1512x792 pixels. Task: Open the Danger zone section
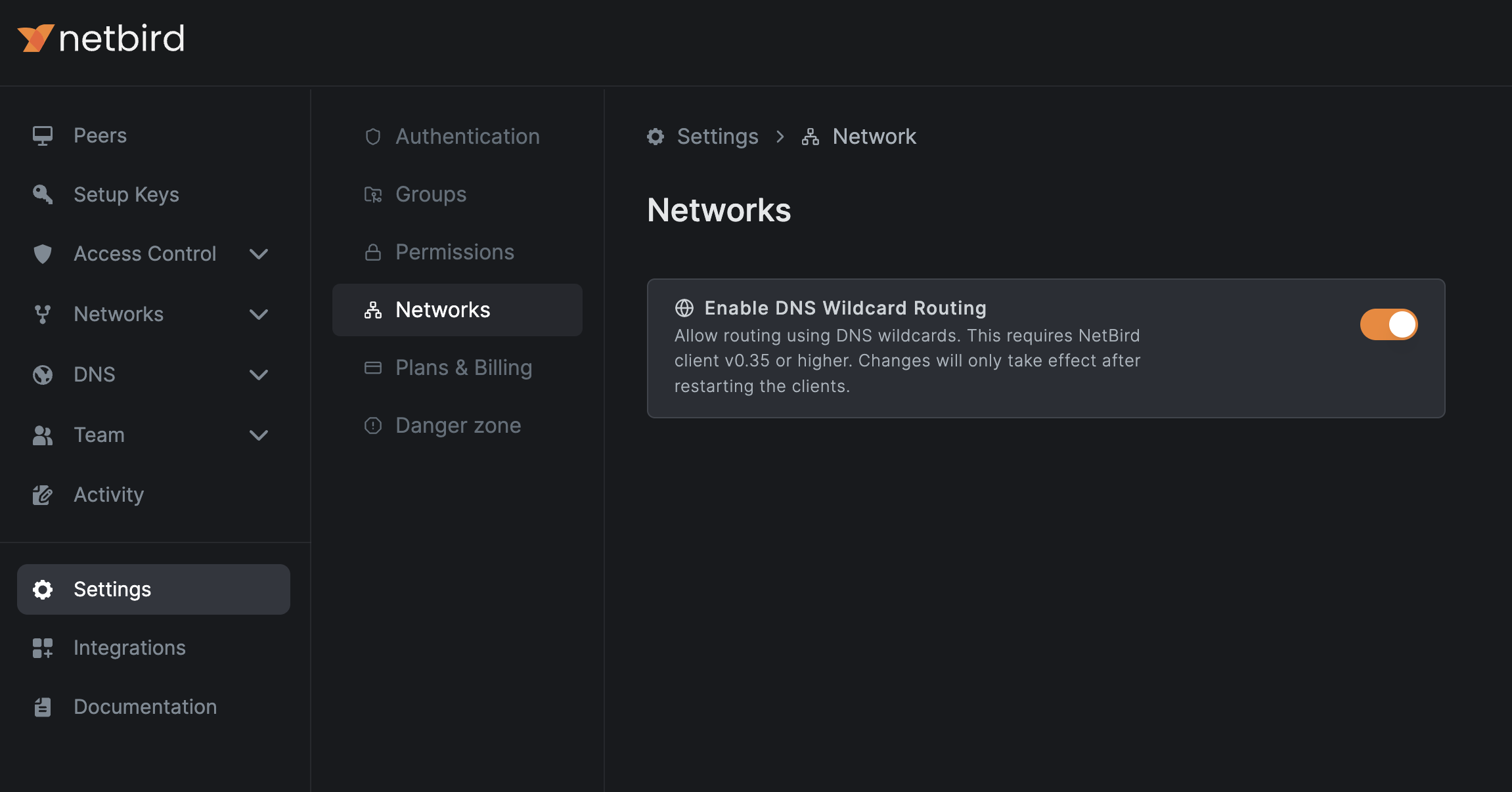tap(458, 426)
